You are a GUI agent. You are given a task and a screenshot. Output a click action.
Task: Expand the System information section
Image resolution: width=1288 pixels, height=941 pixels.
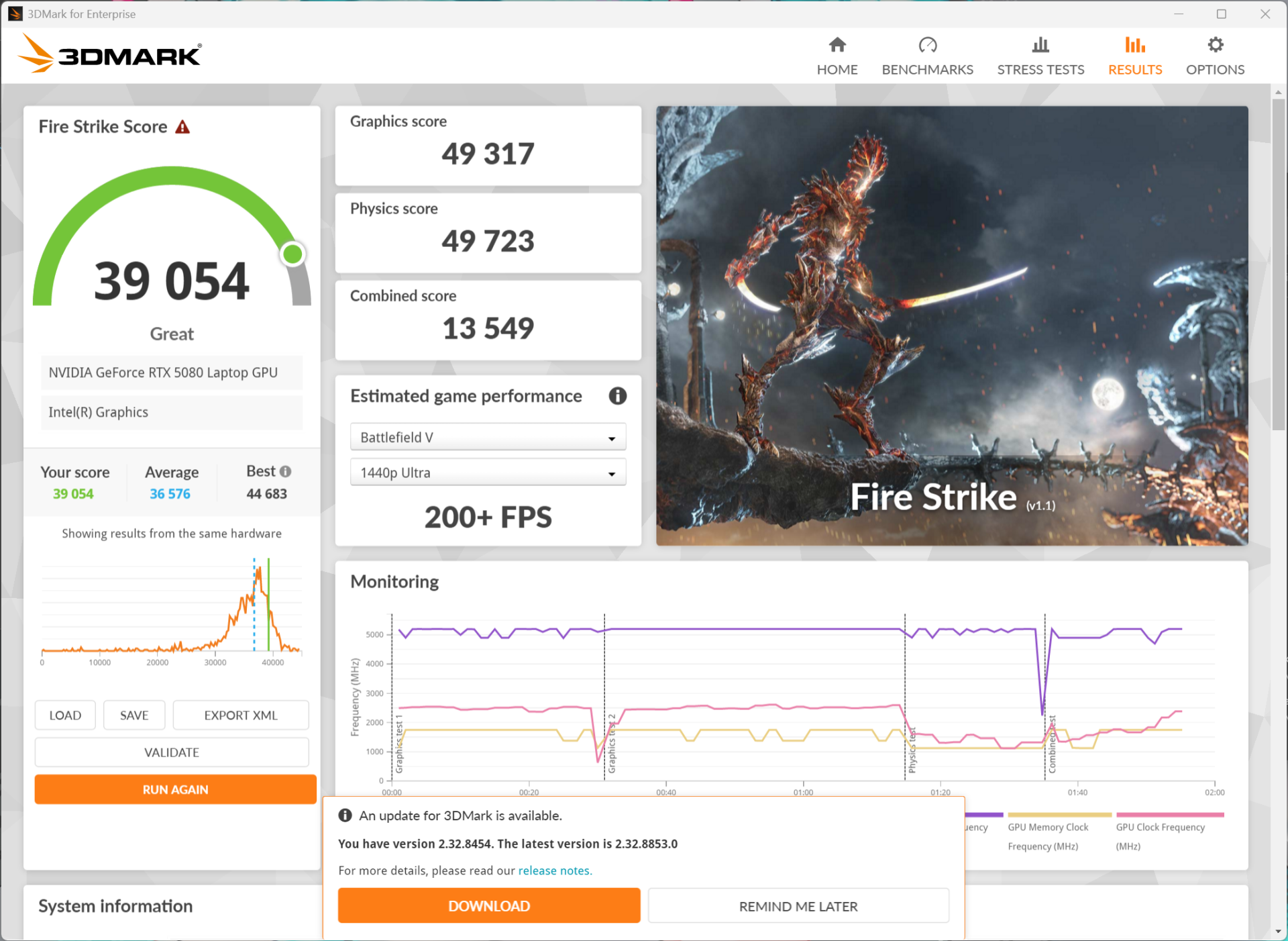pyautogui.click(x=115, y=906)
